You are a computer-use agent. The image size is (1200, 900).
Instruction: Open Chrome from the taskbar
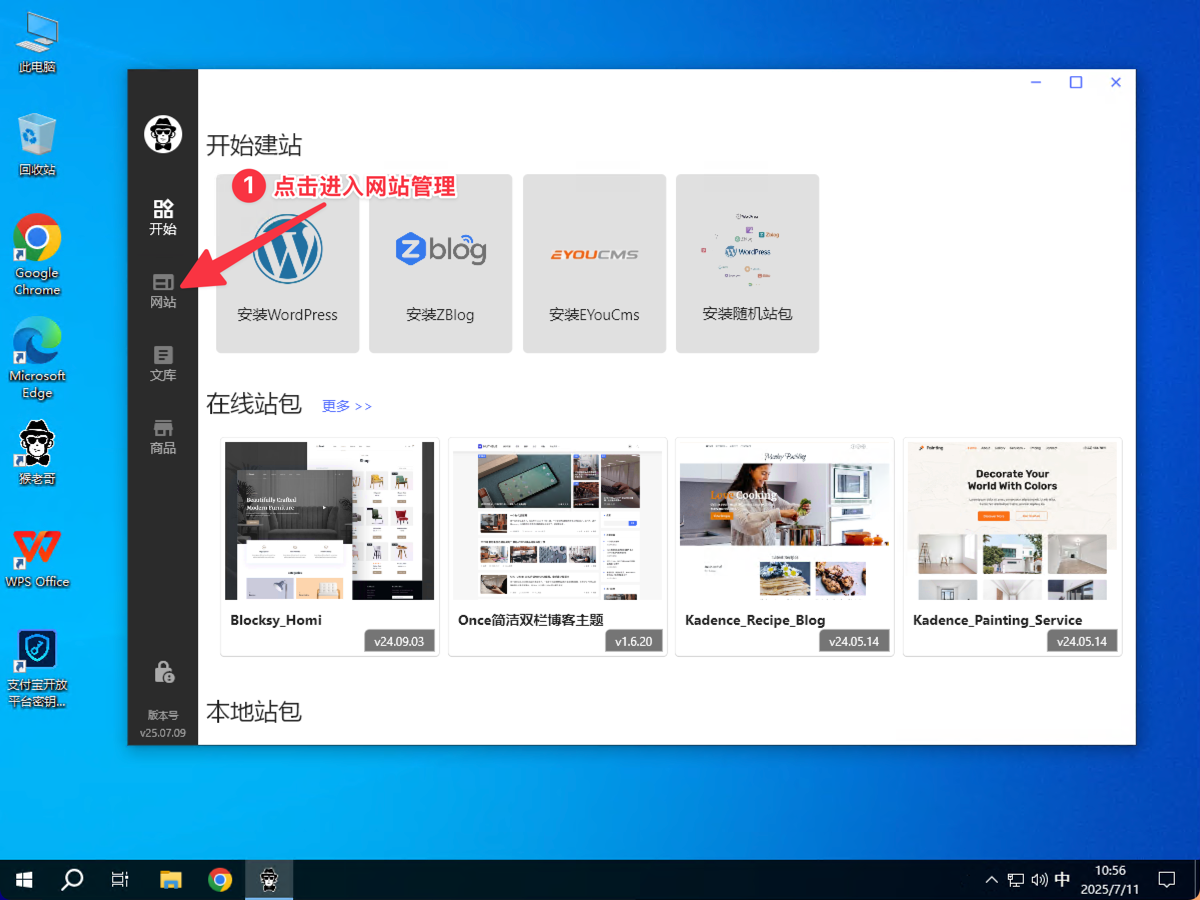220,880
